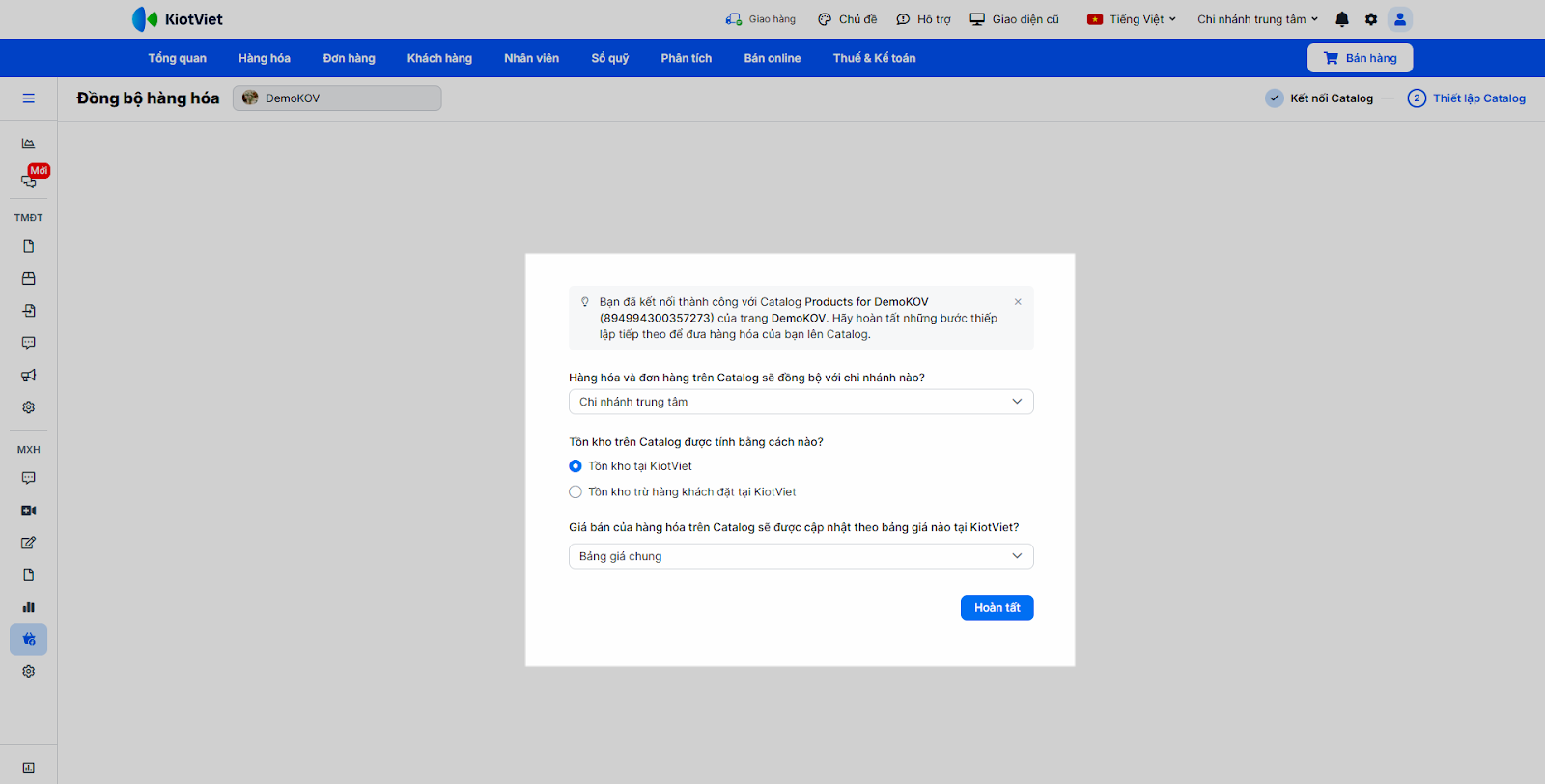This screenshot has width=1545, height=784.
Task: Open the header branch selector dropdown
Action: pos(1258,19)
